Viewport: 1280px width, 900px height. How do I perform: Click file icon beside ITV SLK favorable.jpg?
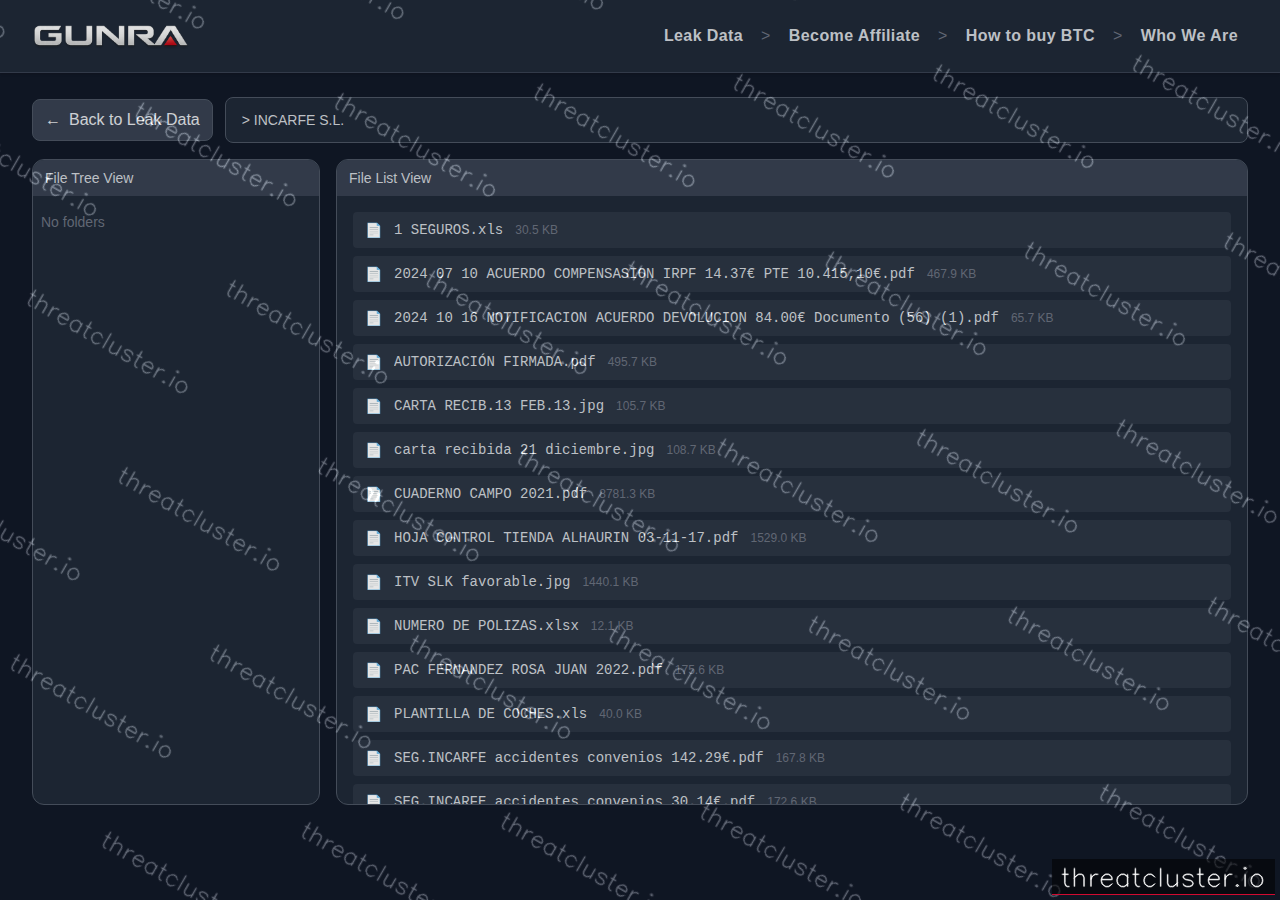click(374, 582)
